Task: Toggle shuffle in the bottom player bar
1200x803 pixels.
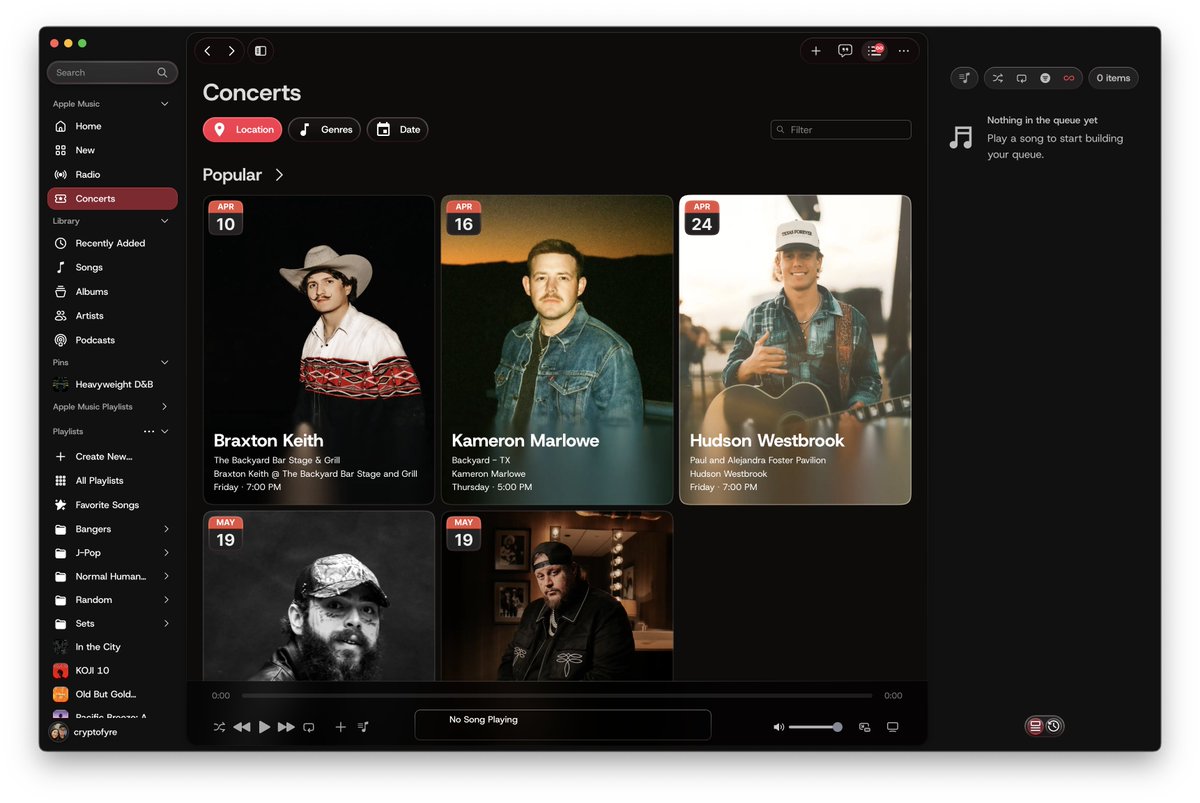Action: (x=219, y=727)
